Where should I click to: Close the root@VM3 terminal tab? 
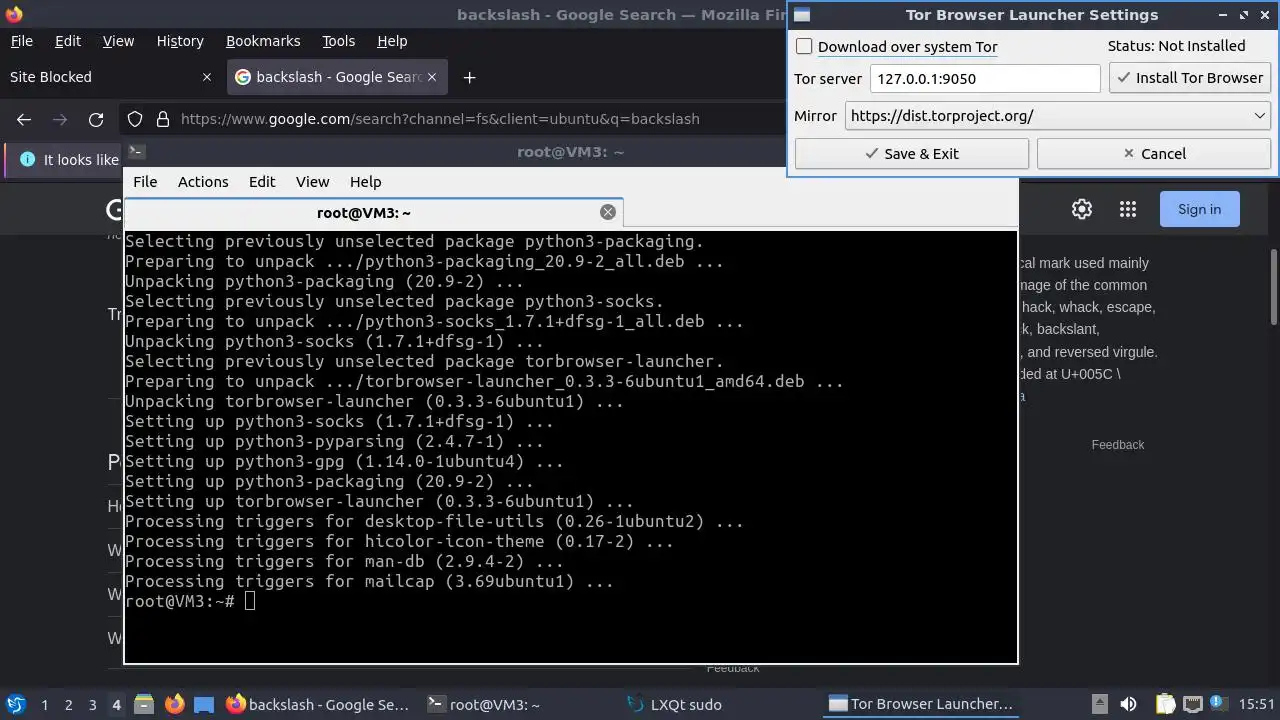(x=607, y=212)
